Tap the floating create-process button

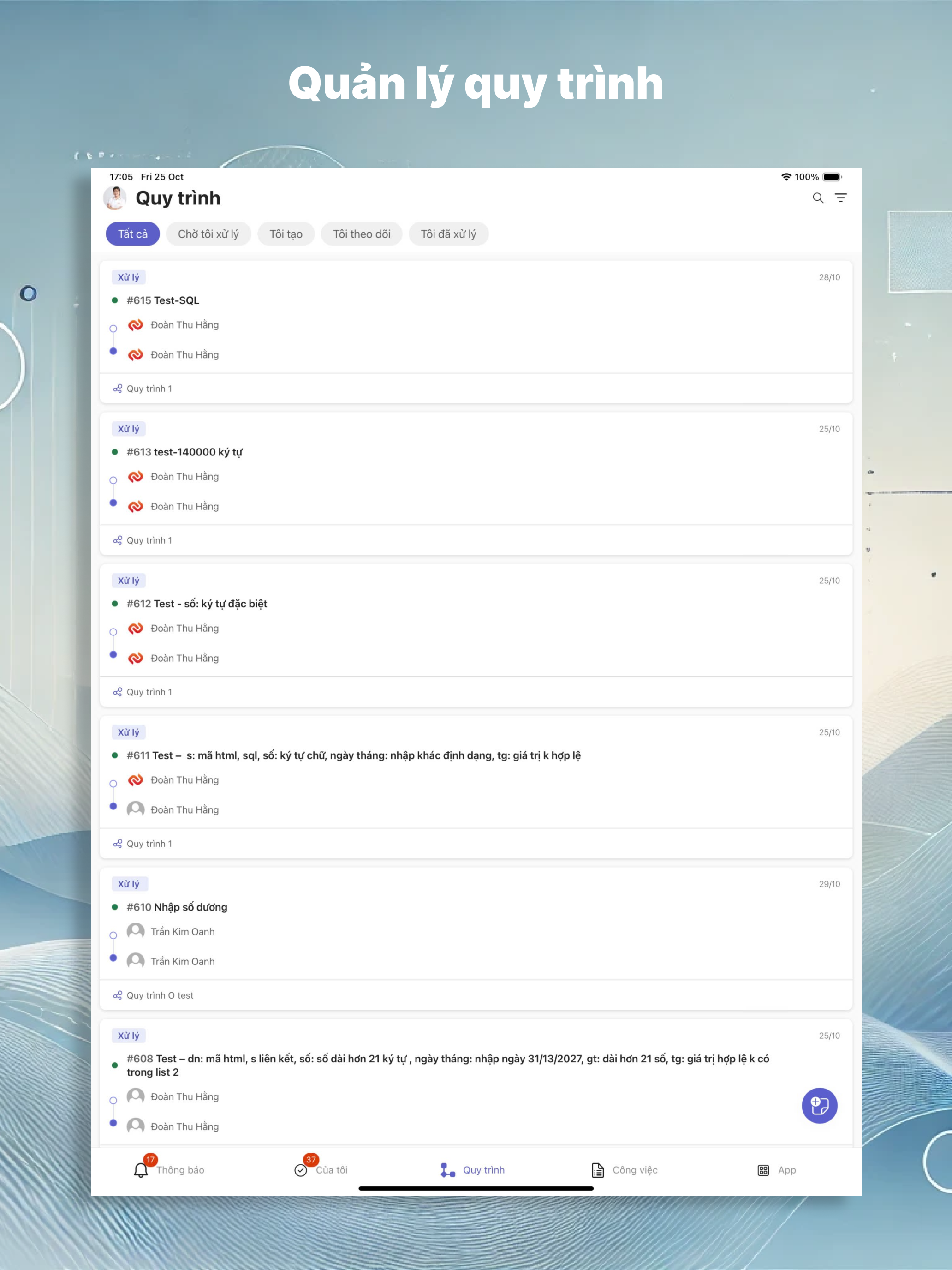pyautogui.click(x=820, y=1106)
